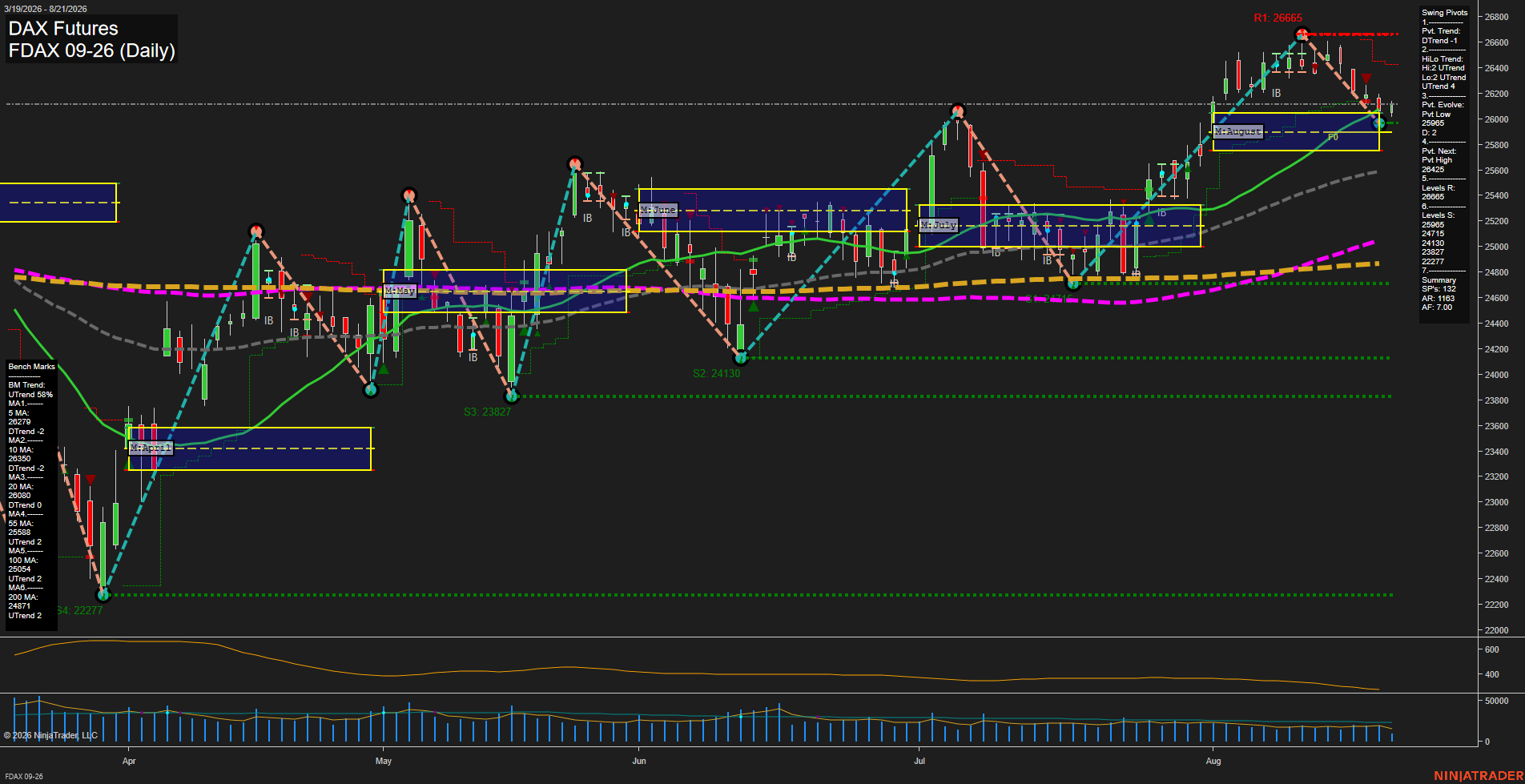Click the 22000 price axis label
This screenshot has width=1525, height=784.
click(x=1496, y=630)
